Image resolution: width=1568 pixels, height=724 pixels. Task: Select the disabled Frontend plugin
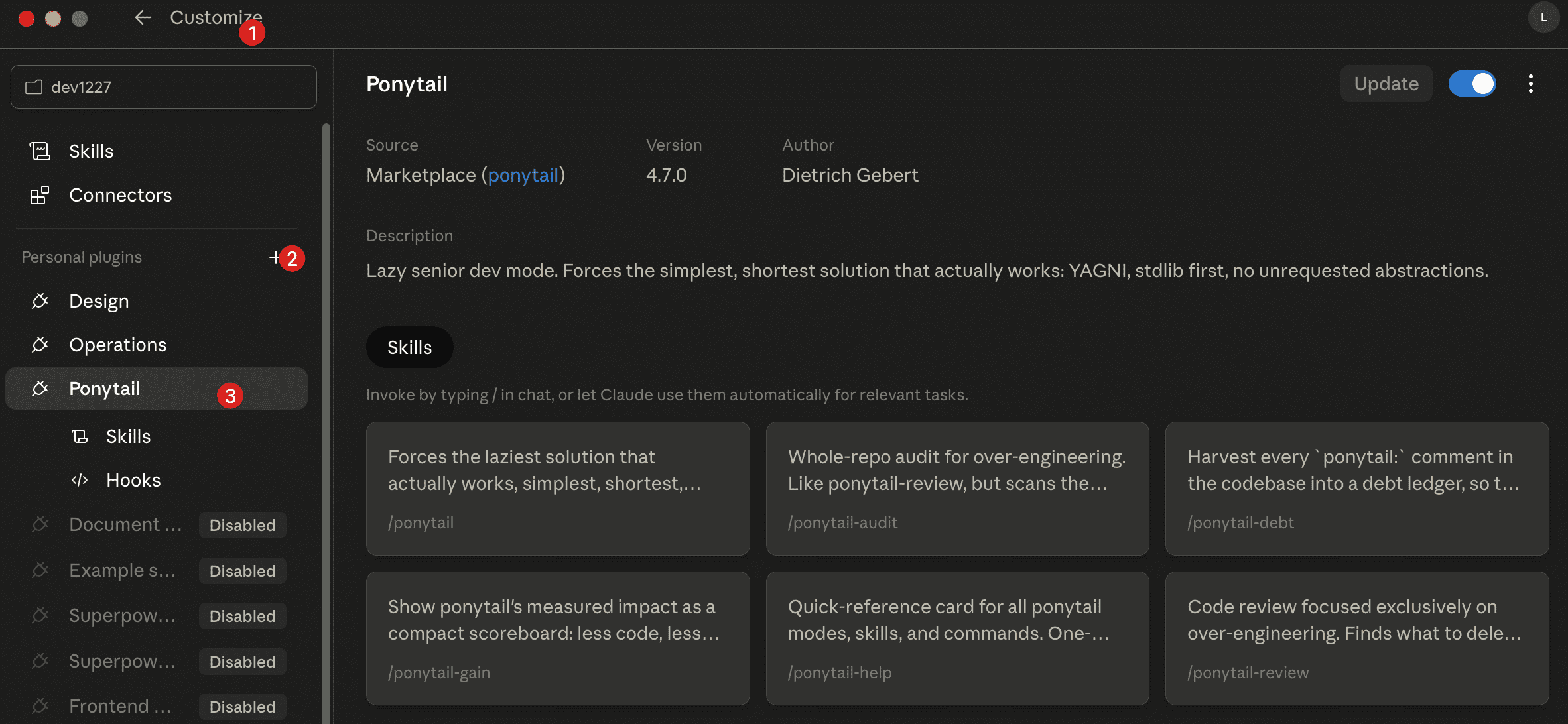point(120,706)
